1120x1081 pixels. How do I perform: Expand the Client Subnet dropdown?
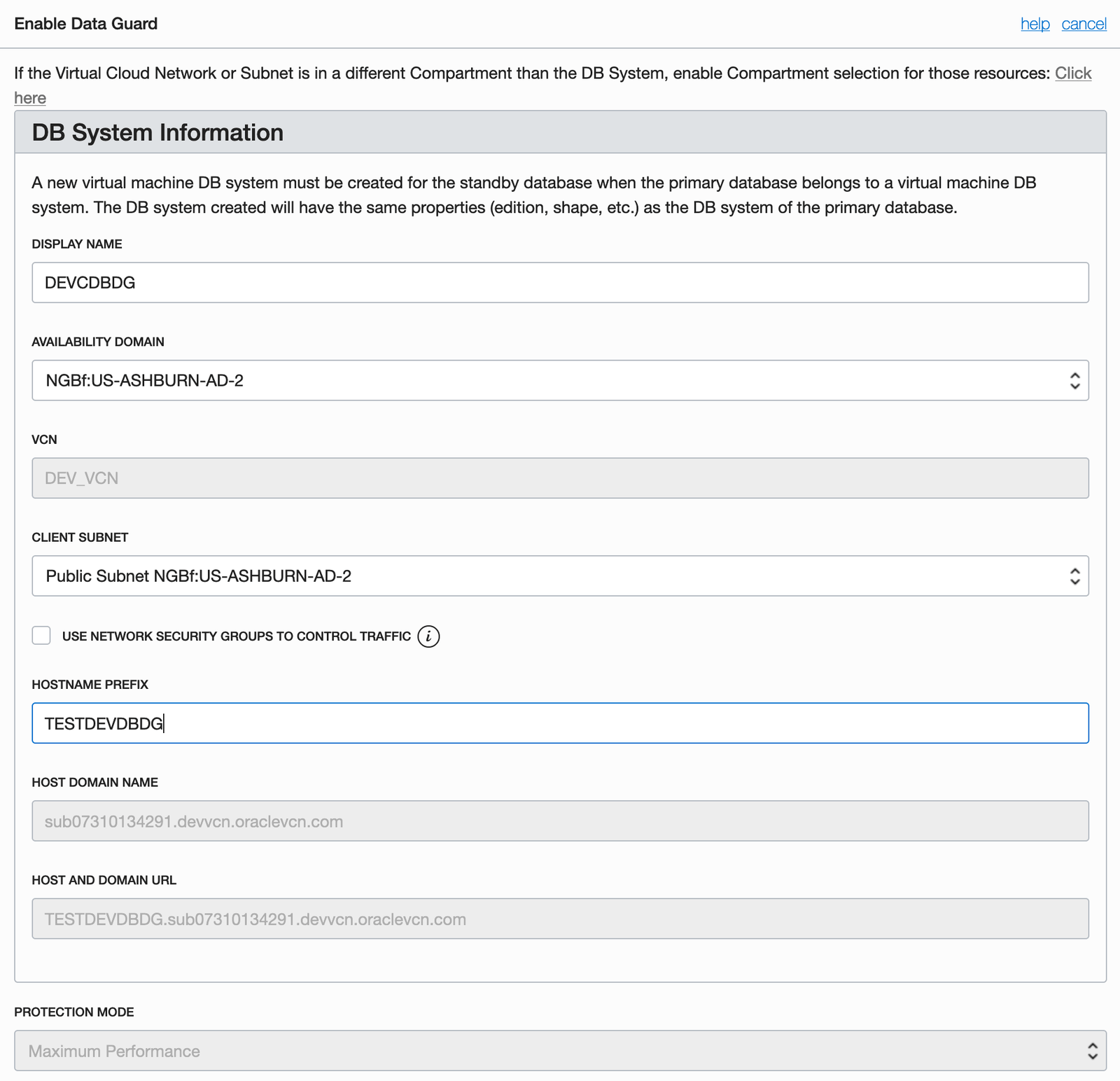click(560, 576)
